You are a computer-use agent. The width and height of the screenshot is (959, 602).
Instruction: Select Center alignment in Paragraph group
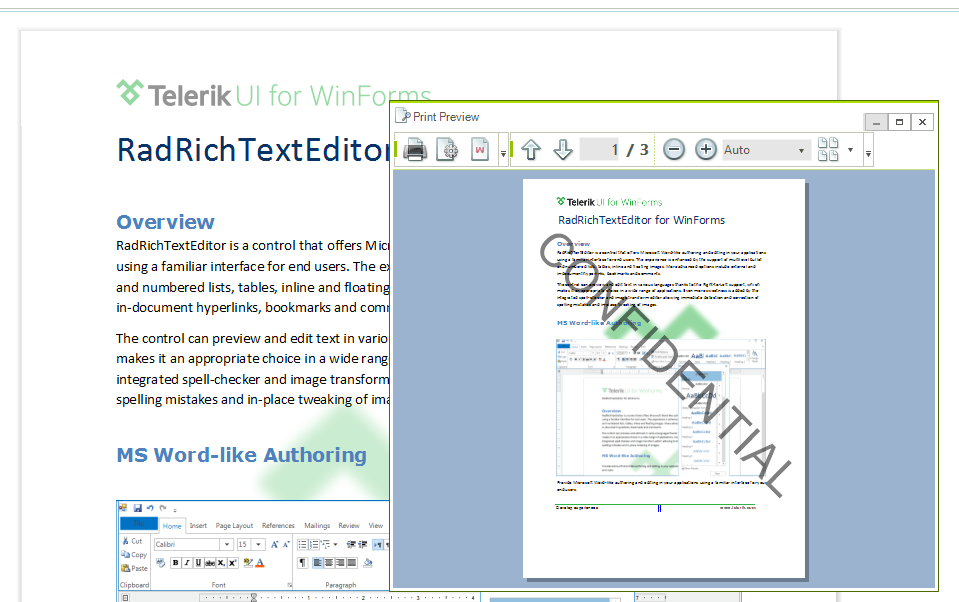(329, 563)
